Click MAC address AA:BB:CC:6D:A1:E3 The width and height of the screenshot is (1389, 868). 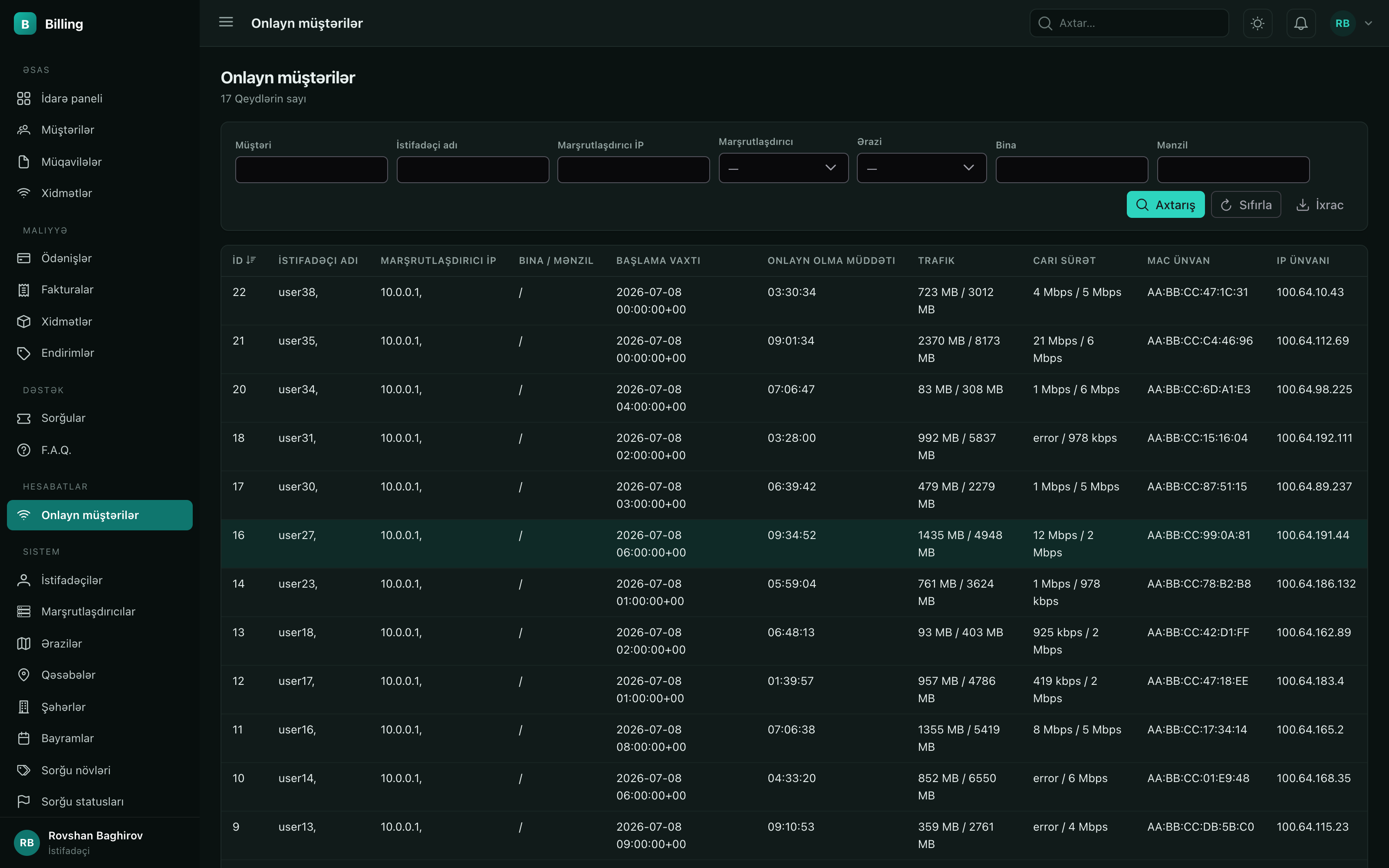point(1198,390)
